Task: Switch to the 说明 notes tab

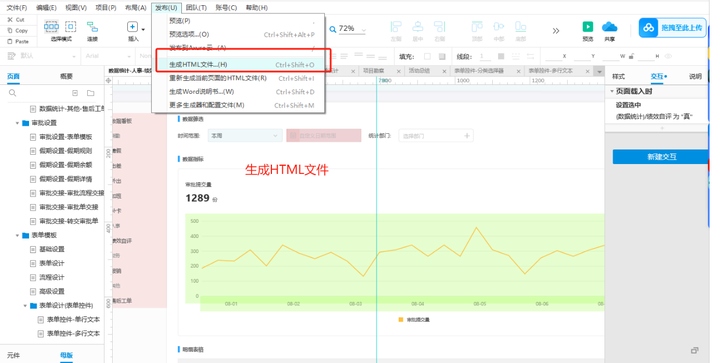Action: (695, 77)
